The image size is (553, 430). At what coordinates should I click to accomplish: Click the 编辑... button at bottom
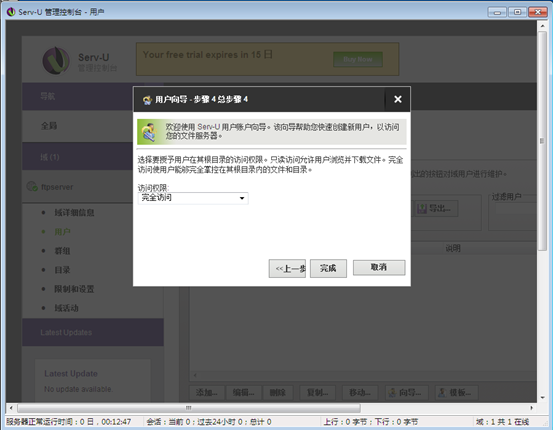[243, 392]
